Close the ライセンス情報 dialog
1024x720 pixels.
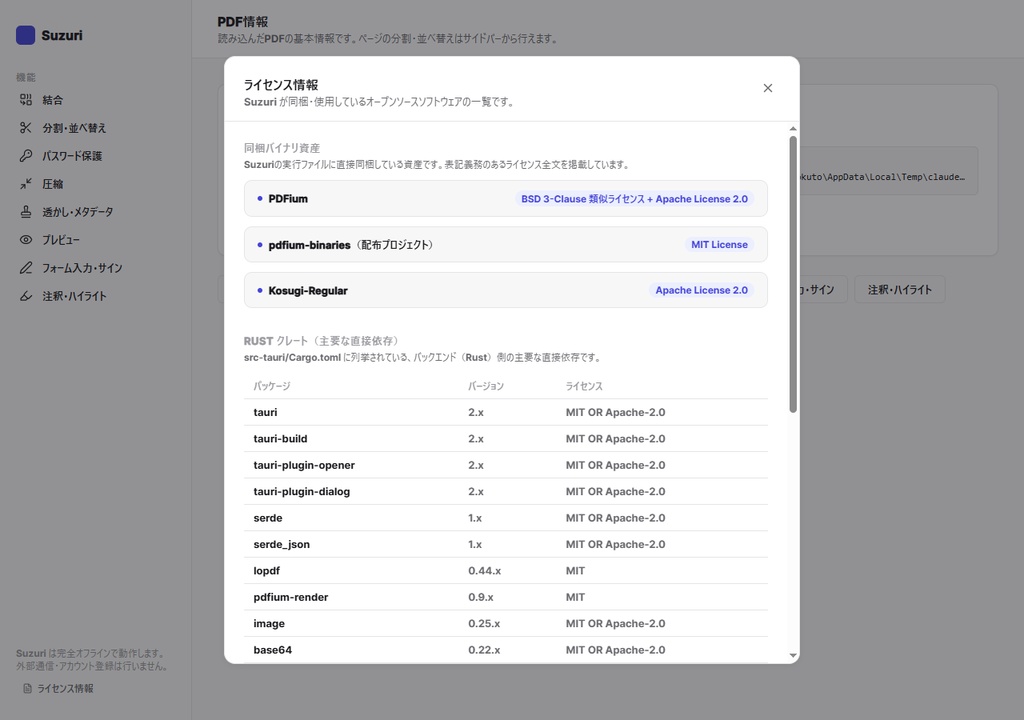(768, 88)
